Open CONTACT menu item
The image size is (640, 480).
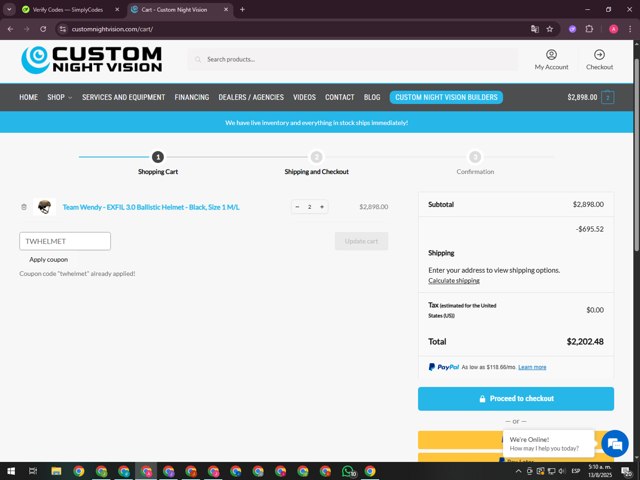(340, 97)
